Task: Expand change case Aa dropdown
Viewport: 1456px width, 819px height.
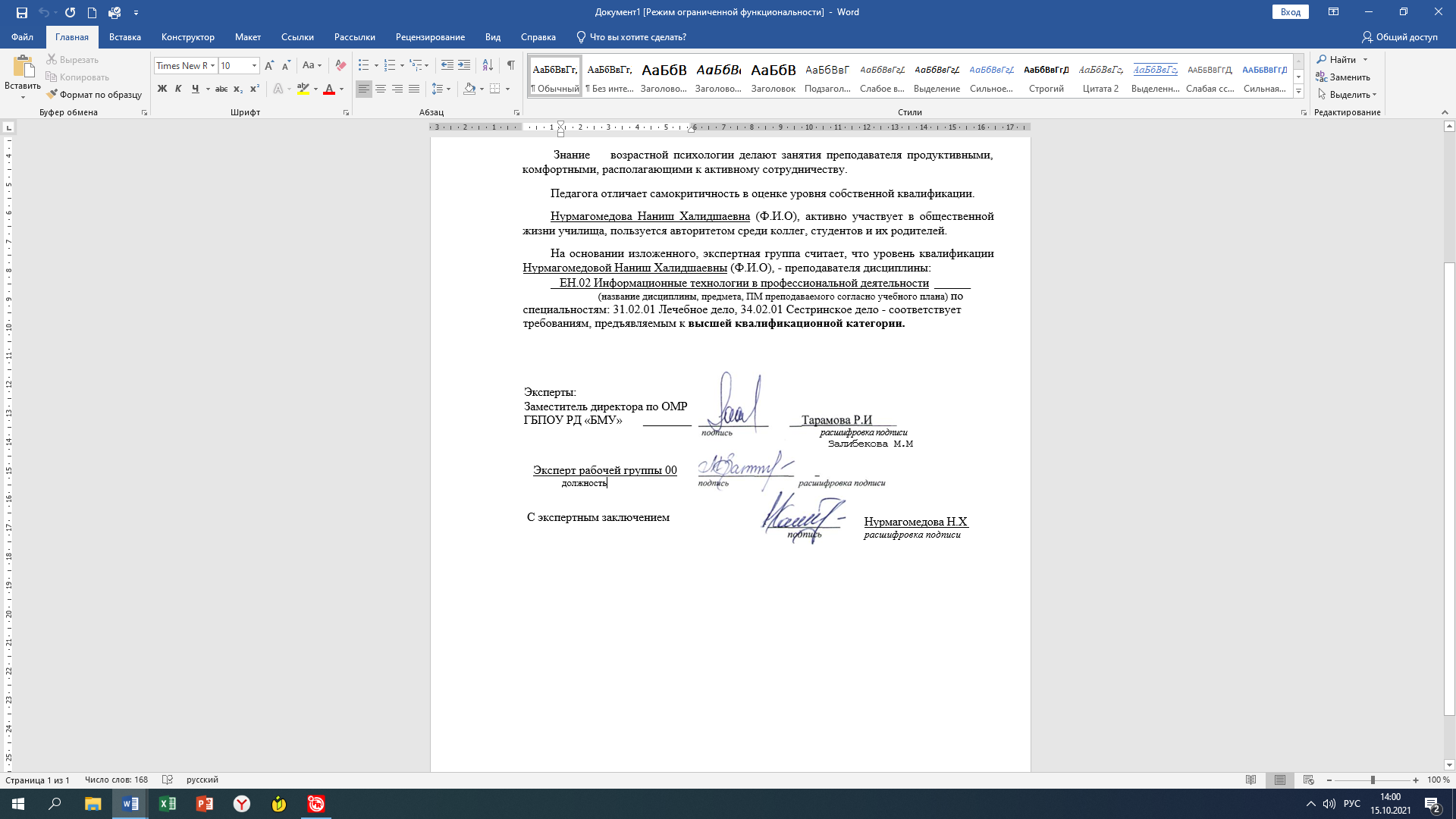Action: pos(319,66)
